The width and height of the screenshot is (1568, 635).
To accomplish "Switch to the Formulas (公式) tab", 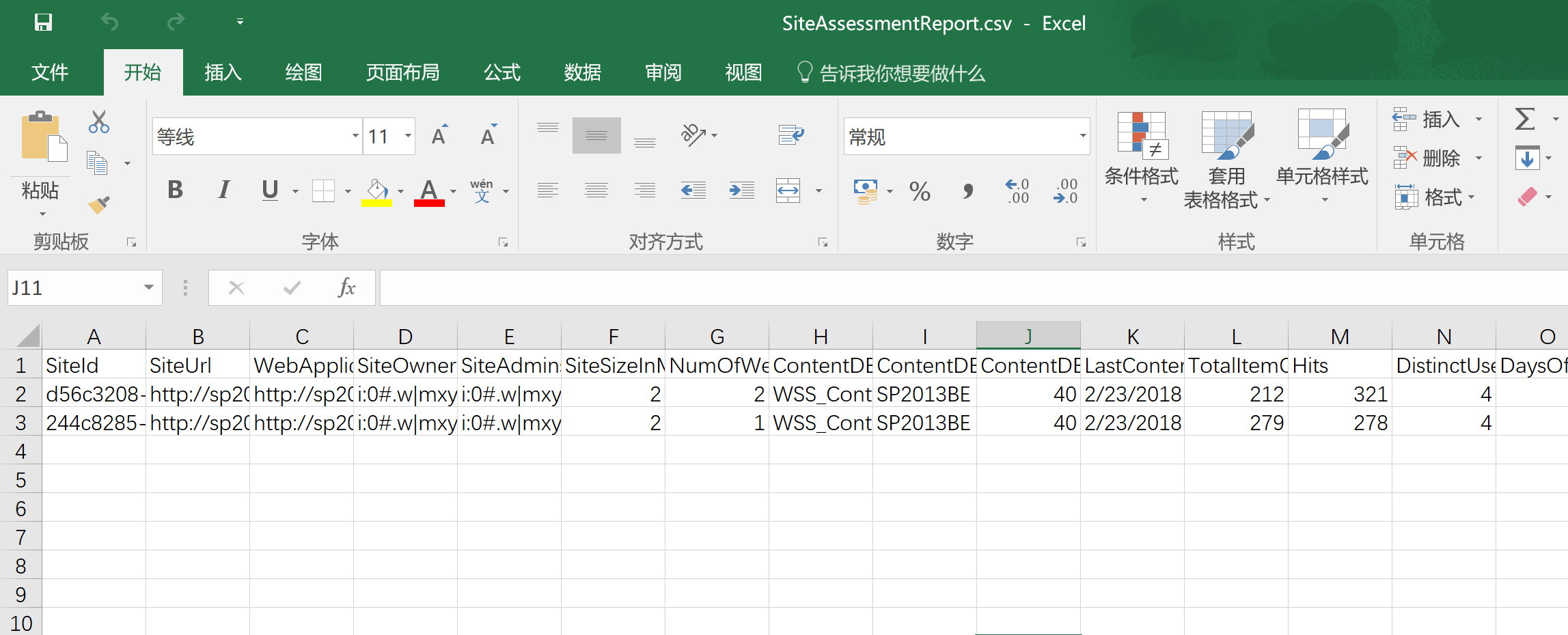I will (x=502, y=72).
